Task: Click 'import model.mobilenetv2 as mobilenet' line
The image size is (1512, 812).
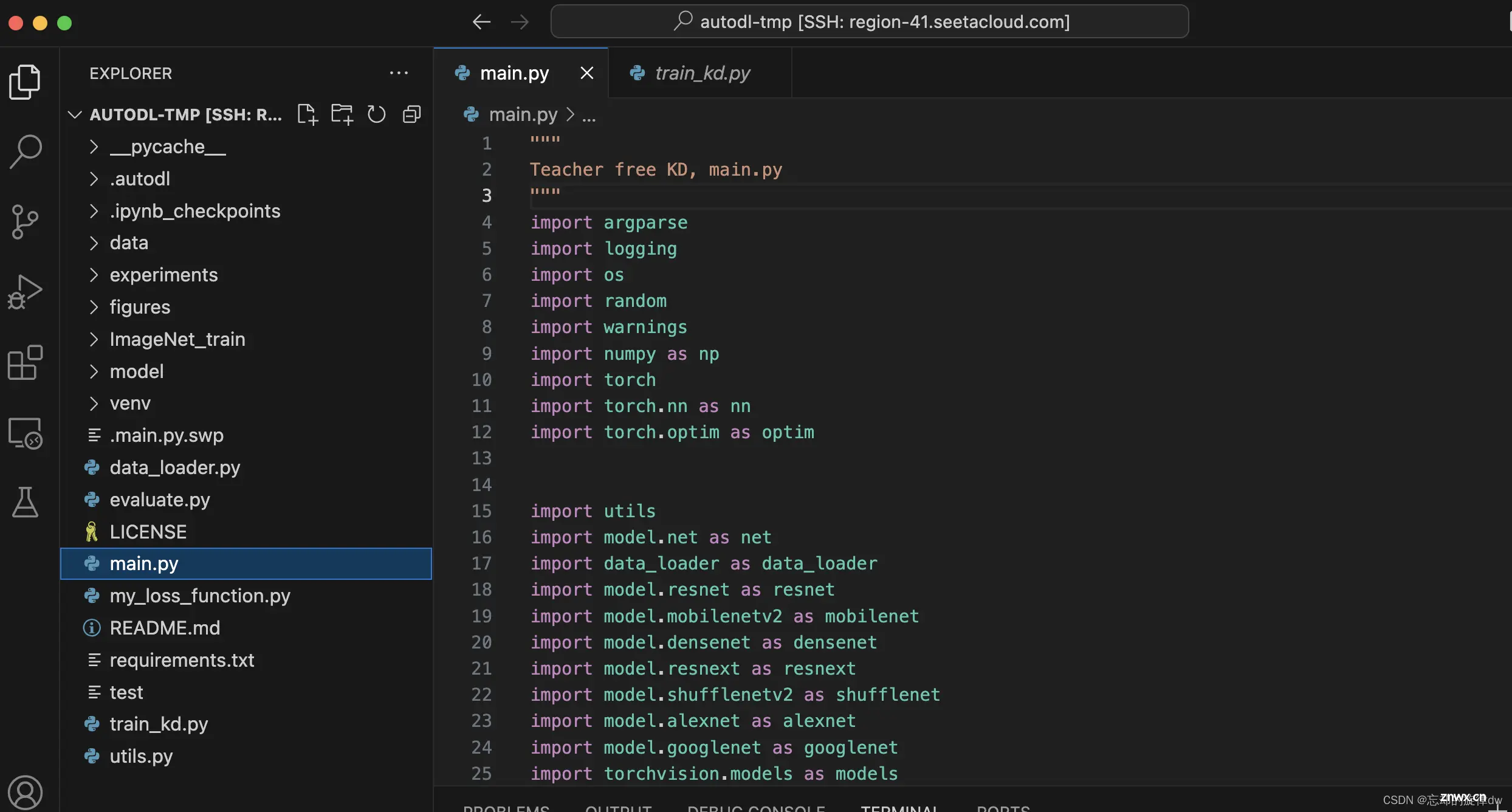Action: pyautogui.click(x=724, y=616)
